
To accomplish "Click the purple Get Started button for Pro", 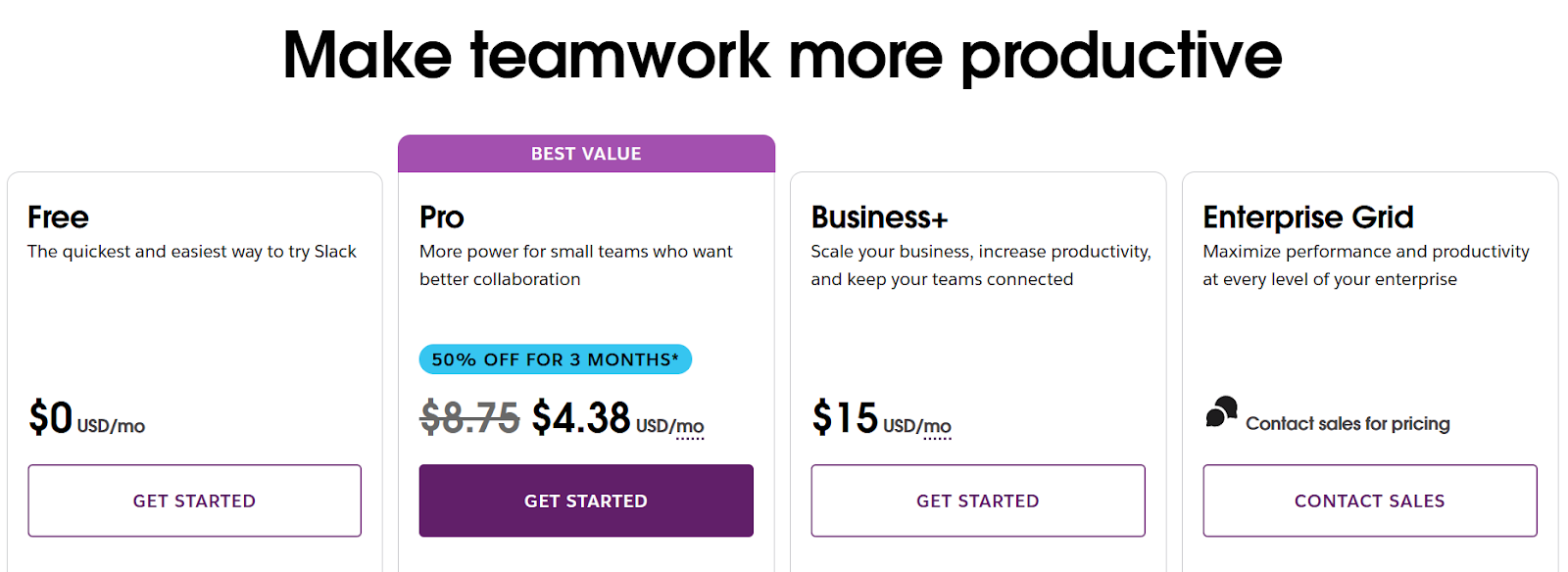I will click(x=585, y=500).
